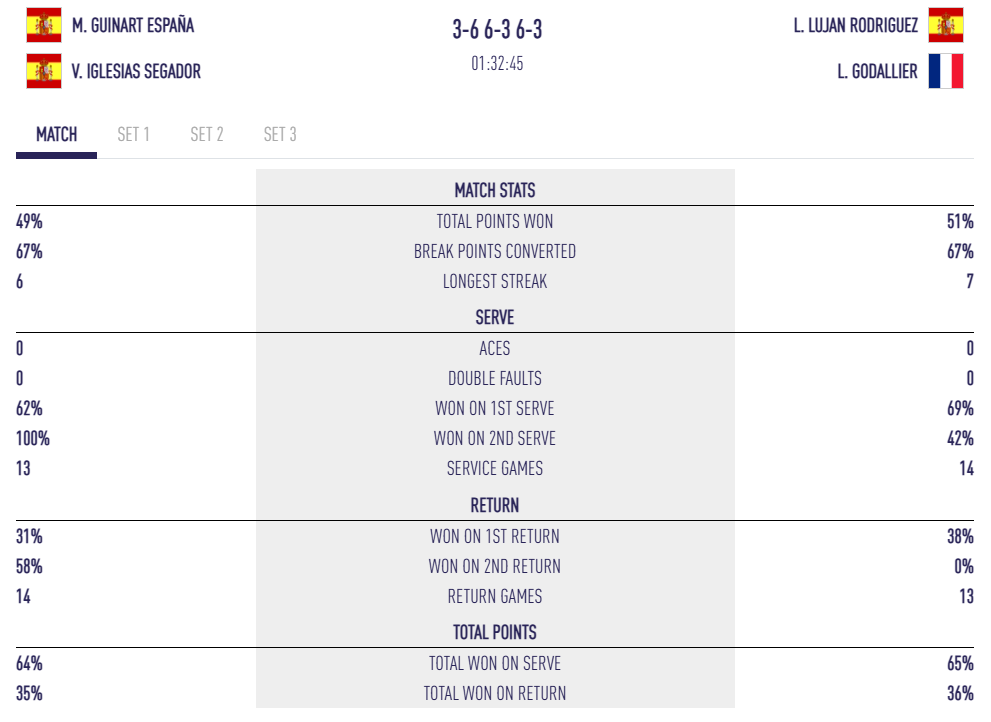Select the SET 2 tab
This screenshot has height=722, width=991.
pyautogui.click(x=206, y=135)
